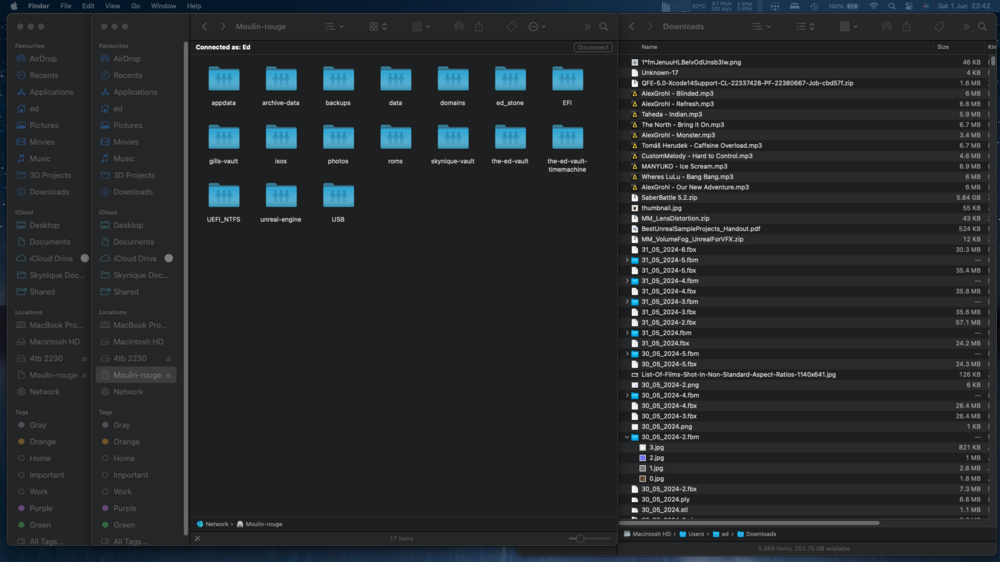Open the Apple menu
This screenshot has height=562, width=1000.
14,6
